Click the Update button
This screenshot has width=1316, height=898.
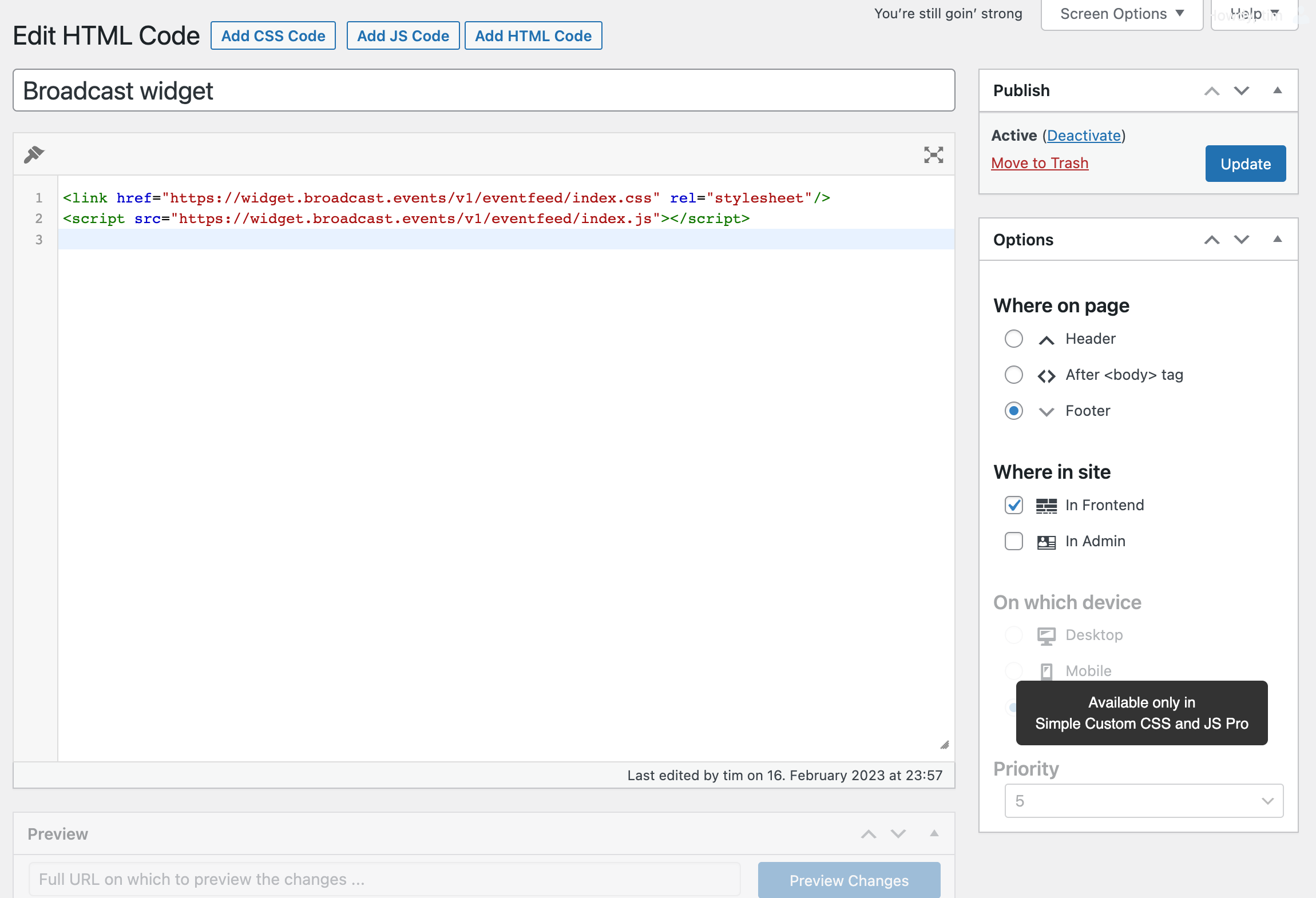click(1245, 164)
